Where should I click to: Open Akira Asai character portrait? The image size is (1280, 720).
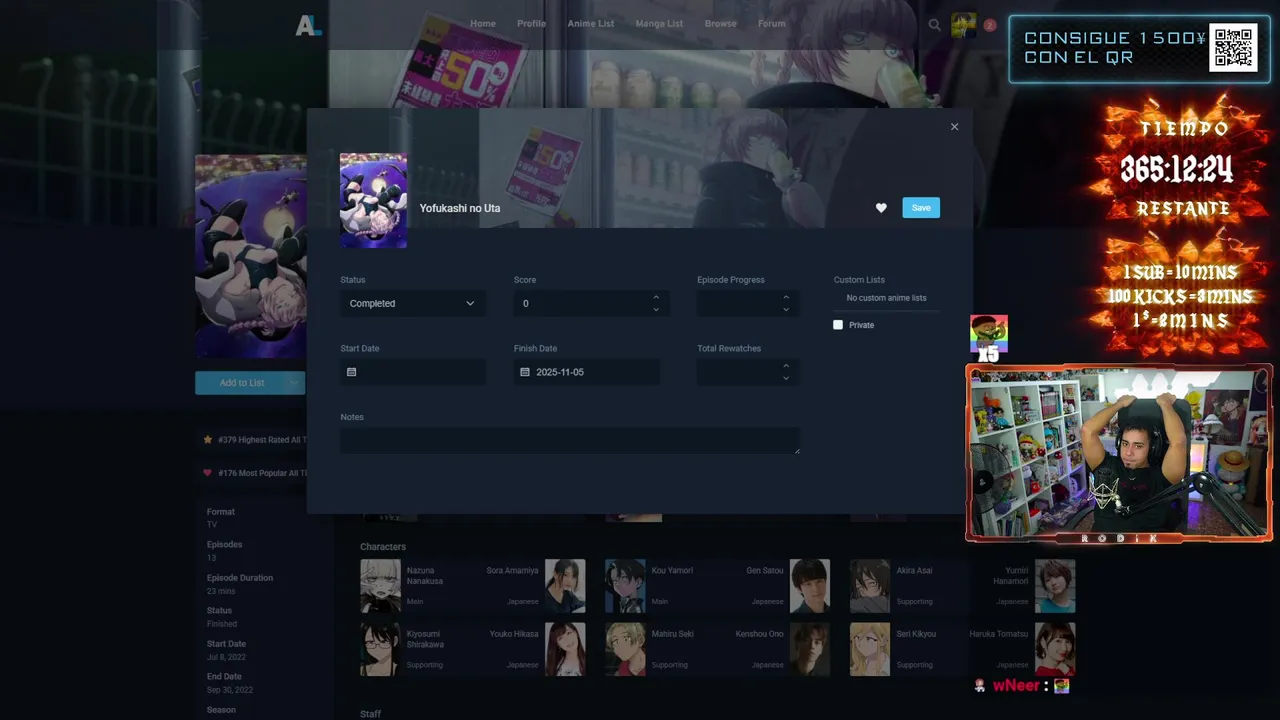tap(870, 586)
